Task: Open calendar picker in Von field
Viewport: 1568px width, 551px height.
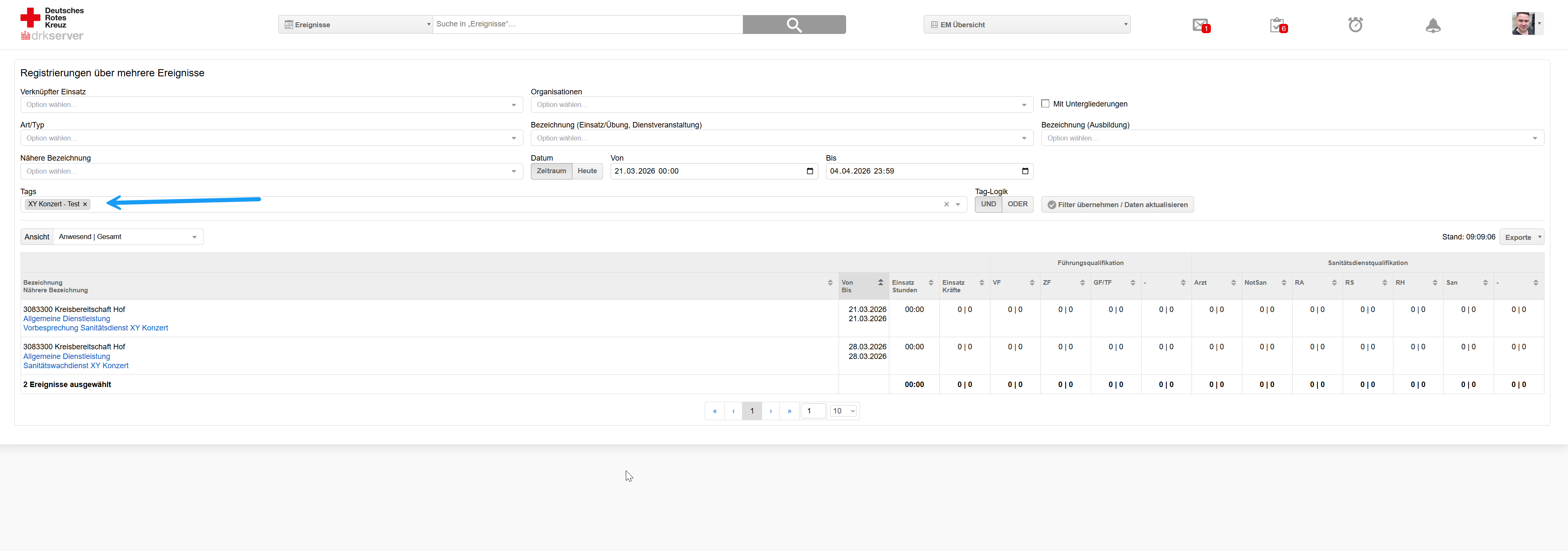Action: (810, 171)
